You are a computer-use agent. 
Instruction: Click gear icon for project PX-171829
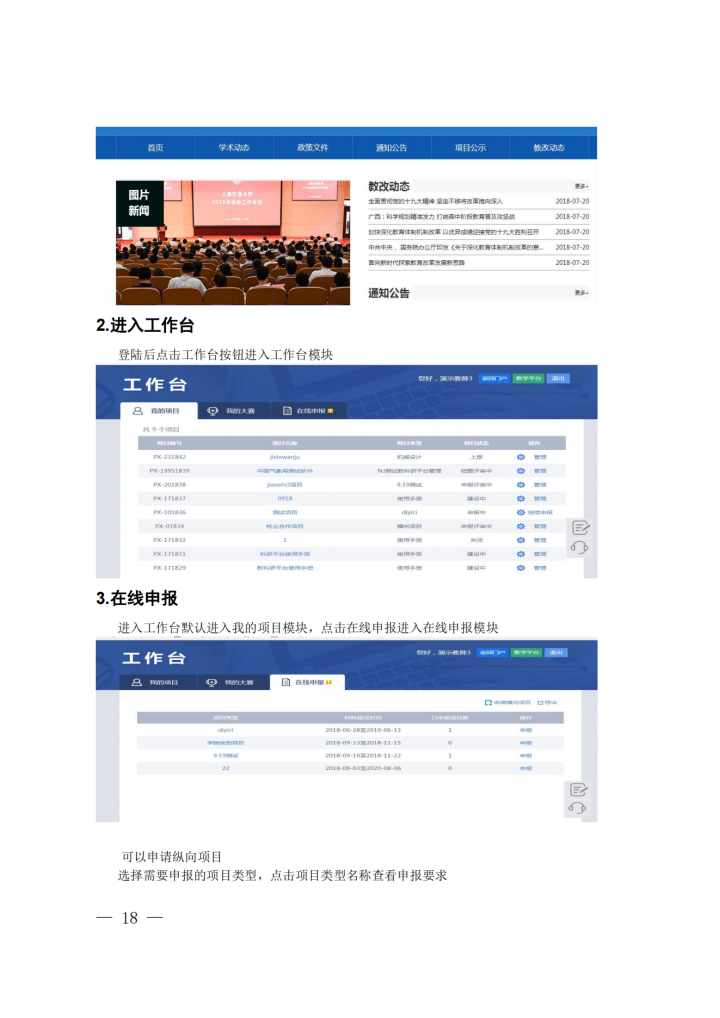tap(520, 567)
